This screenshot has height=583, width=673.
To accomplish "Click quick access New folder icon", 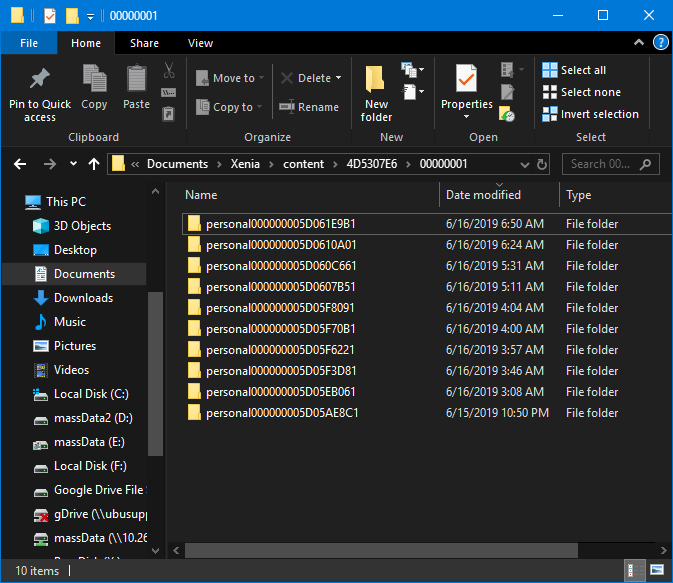I will pos(72,16).
